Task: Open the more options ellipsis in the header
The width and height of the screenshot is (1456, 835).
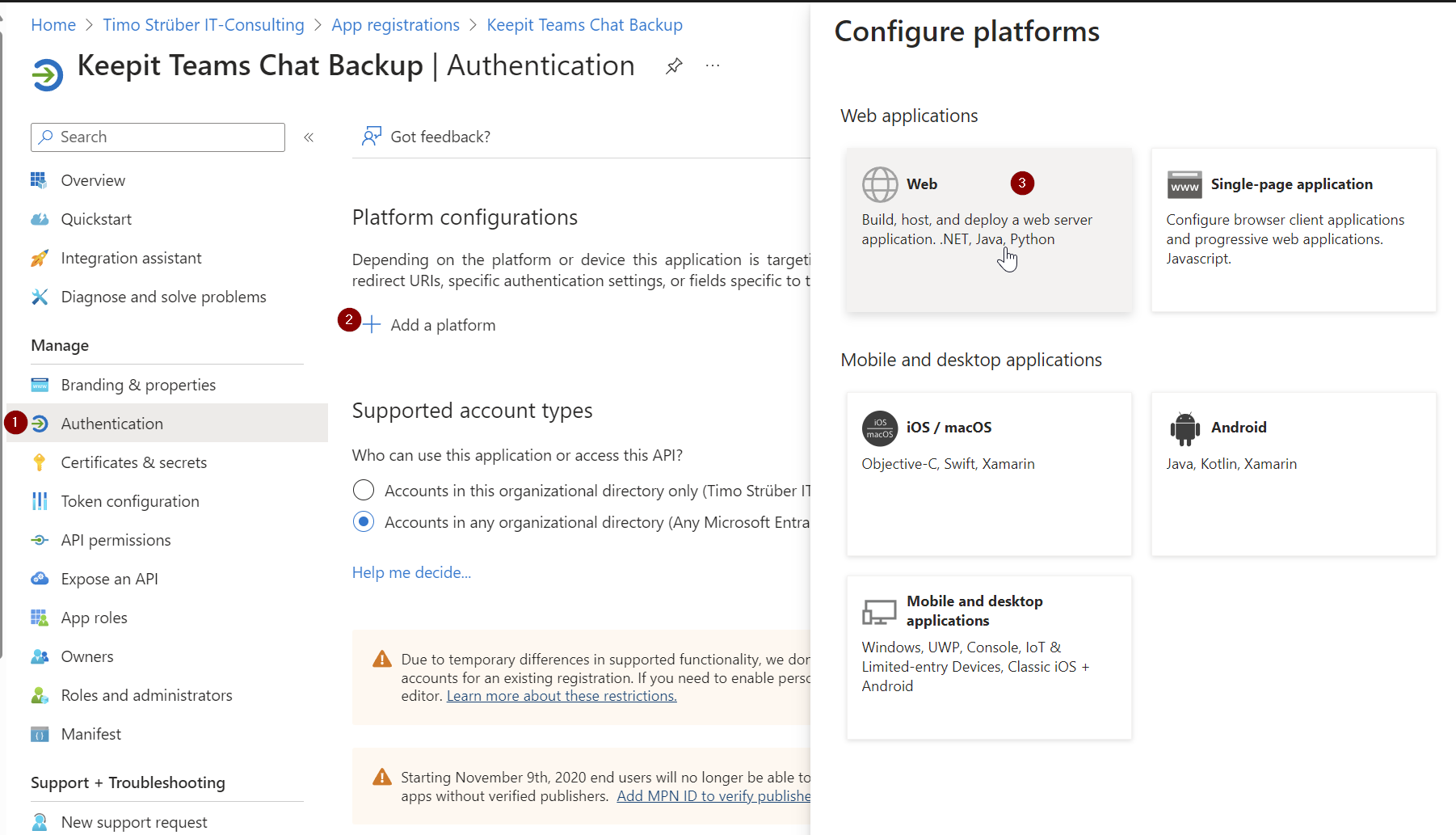Action: pyautogui.click(x=712, y=66)
